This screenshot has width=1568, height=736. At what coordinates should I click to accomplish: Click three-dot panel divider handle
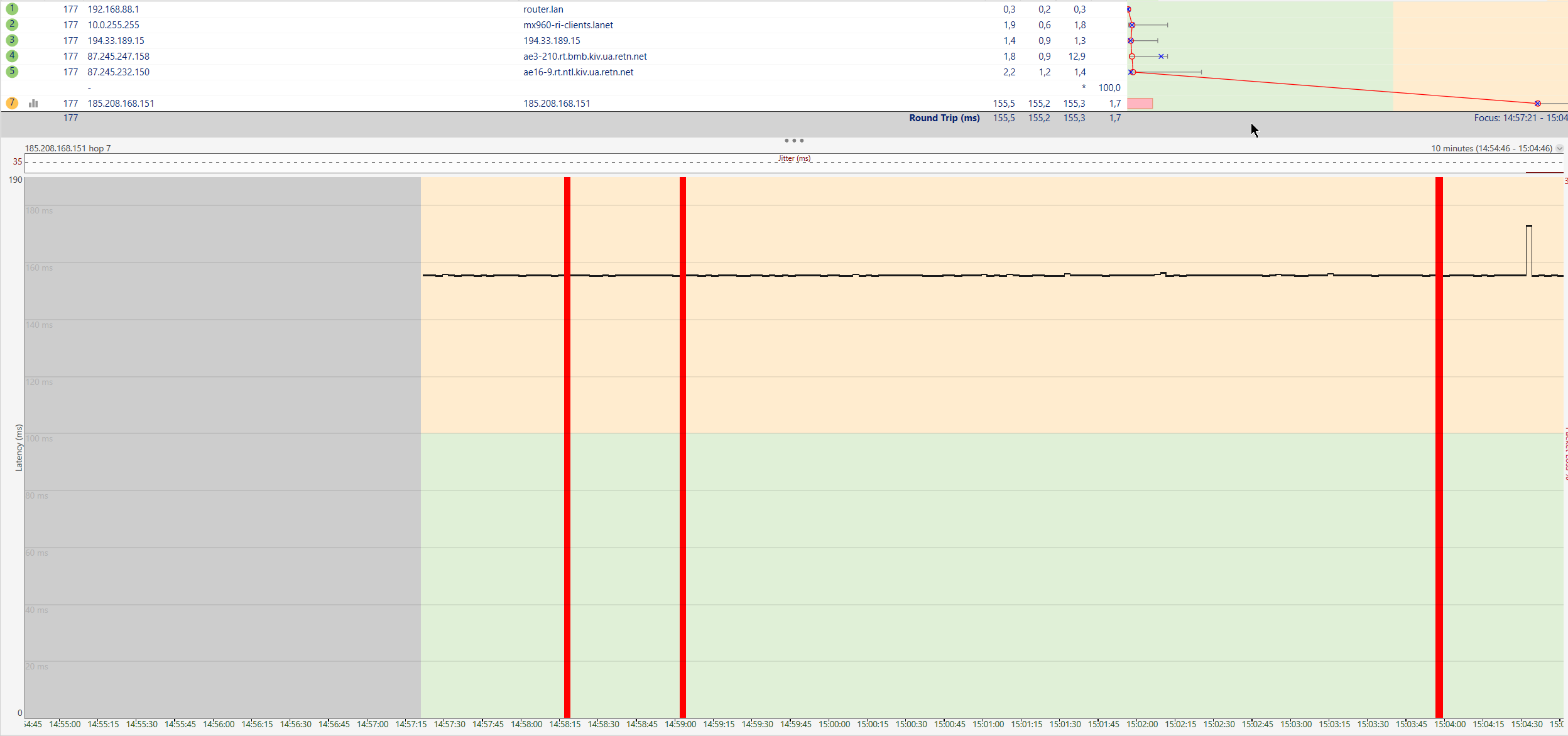[794, 141]
